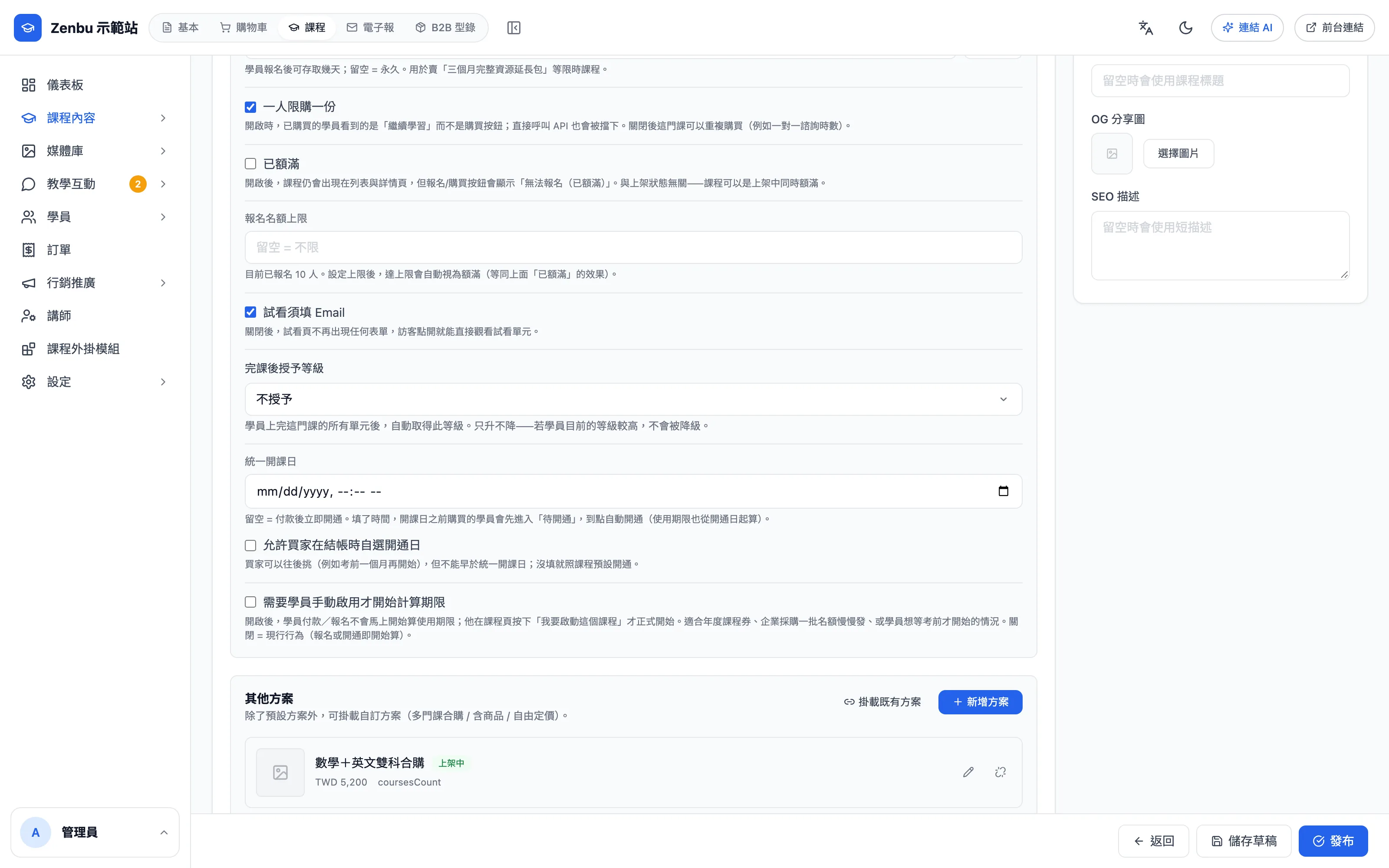Click the admin avatar A

[x=36, y=832]
